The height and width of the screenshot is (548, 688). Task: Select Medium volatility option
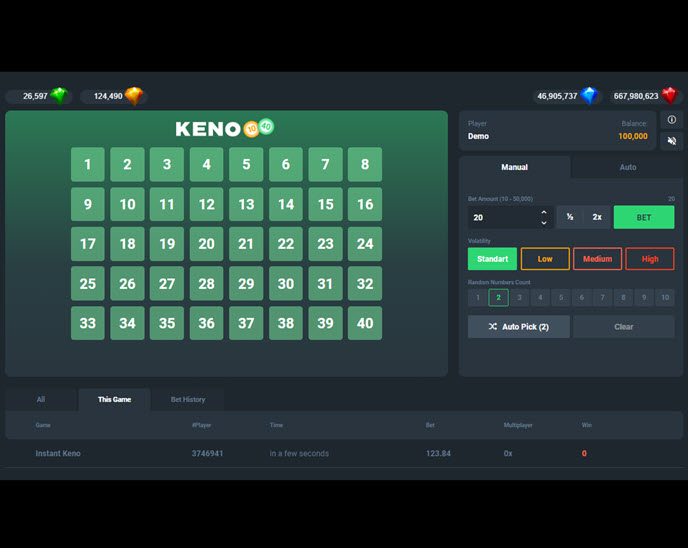click(597, 259)
